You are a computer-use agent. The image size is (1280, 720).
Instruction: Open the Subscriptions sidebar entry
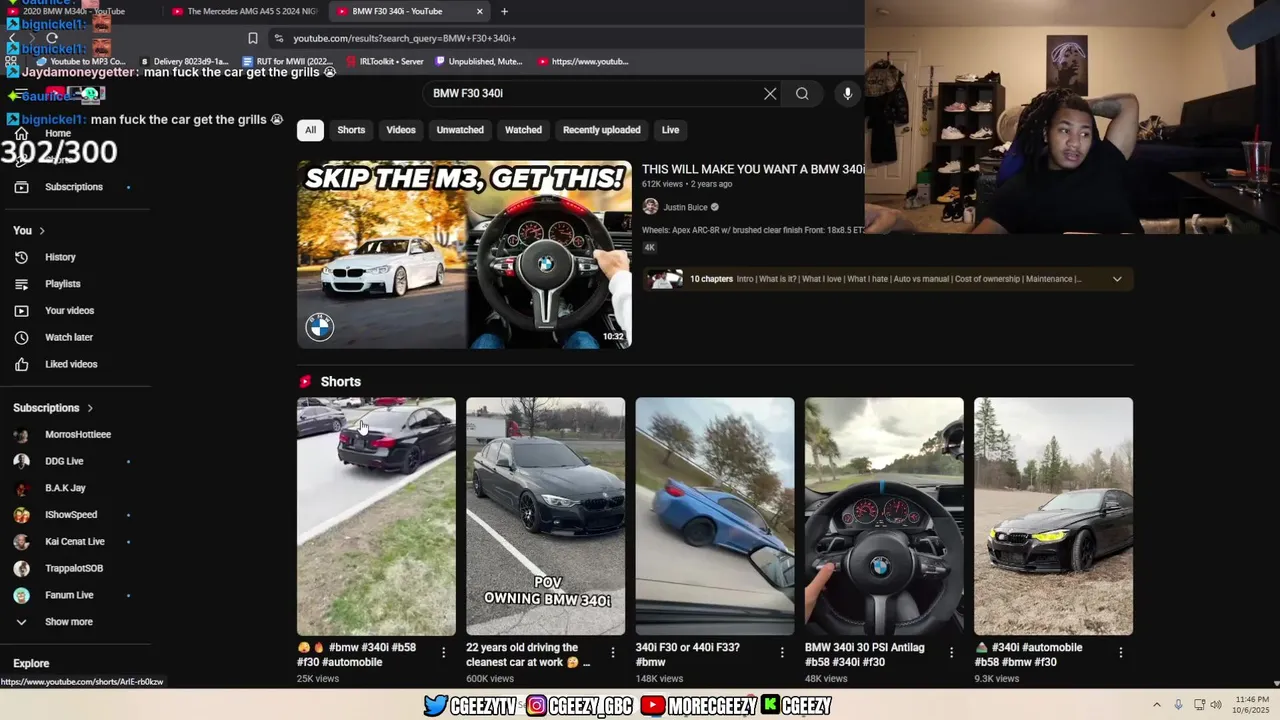[73, 187]
